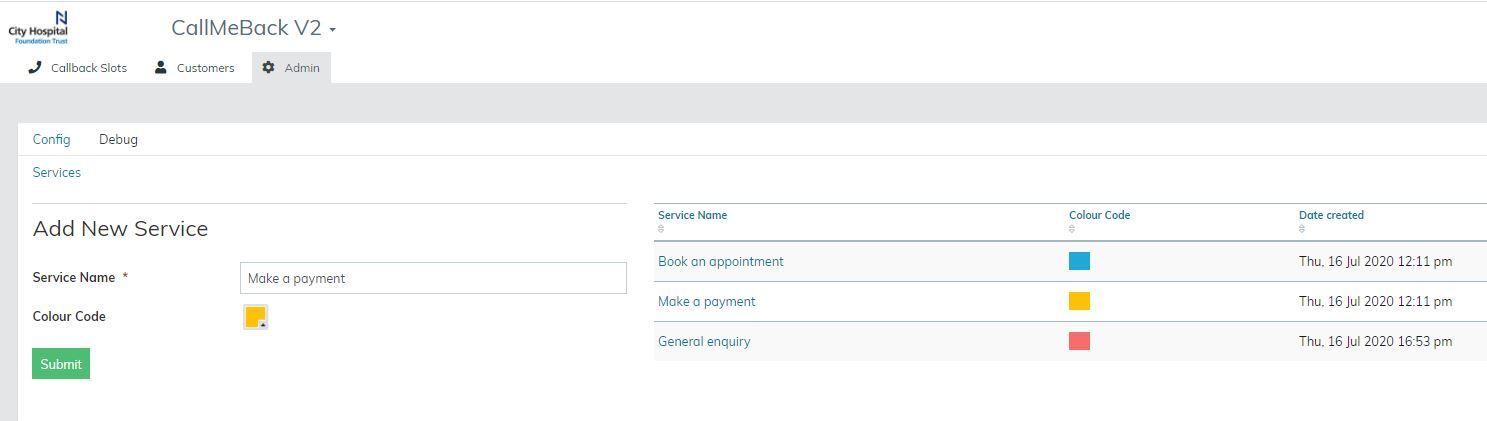The image size is (1487, 421).
Task: Open the Colour Code picker dropdown
Action: coord(256,317)
